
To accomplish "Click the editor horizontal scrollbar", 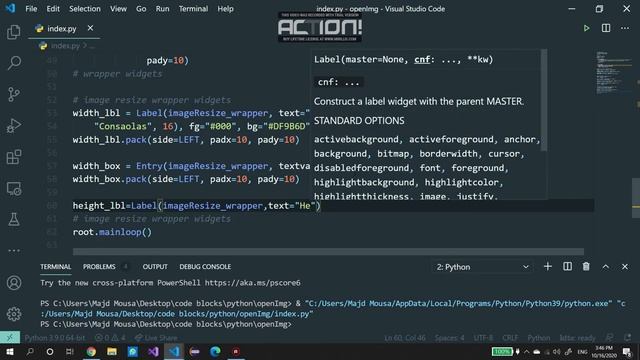I will click(x=328, y=251).
